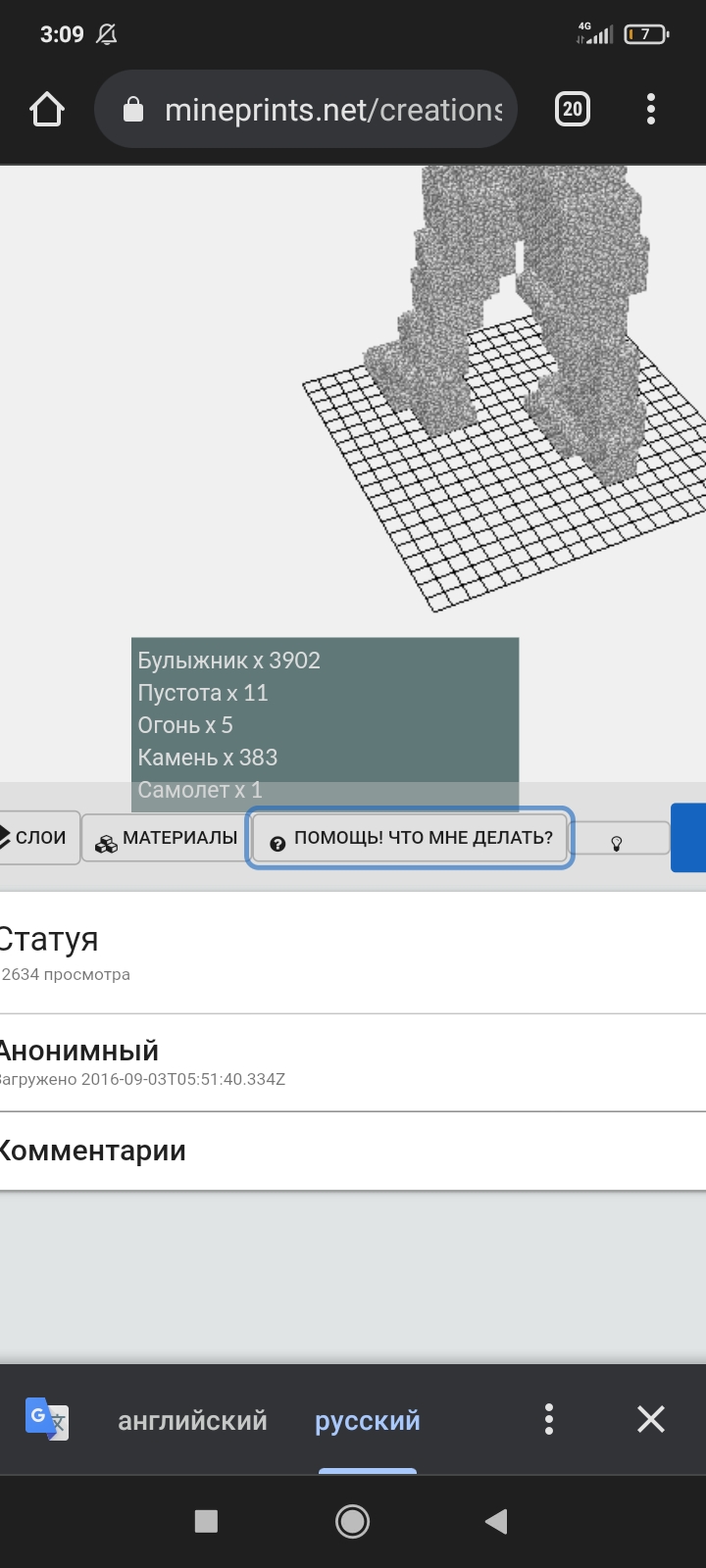706x1568 pixels.
Task: Open Chrome three-dot overflow menu
Action: click(651, 109)
